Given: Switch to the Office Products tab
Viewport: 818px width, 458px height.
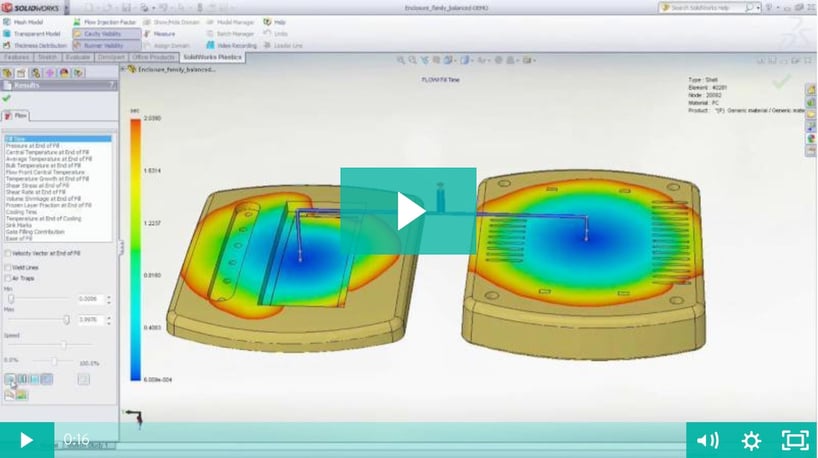Looking at the screenshot, I should click(x=153, y=57).
